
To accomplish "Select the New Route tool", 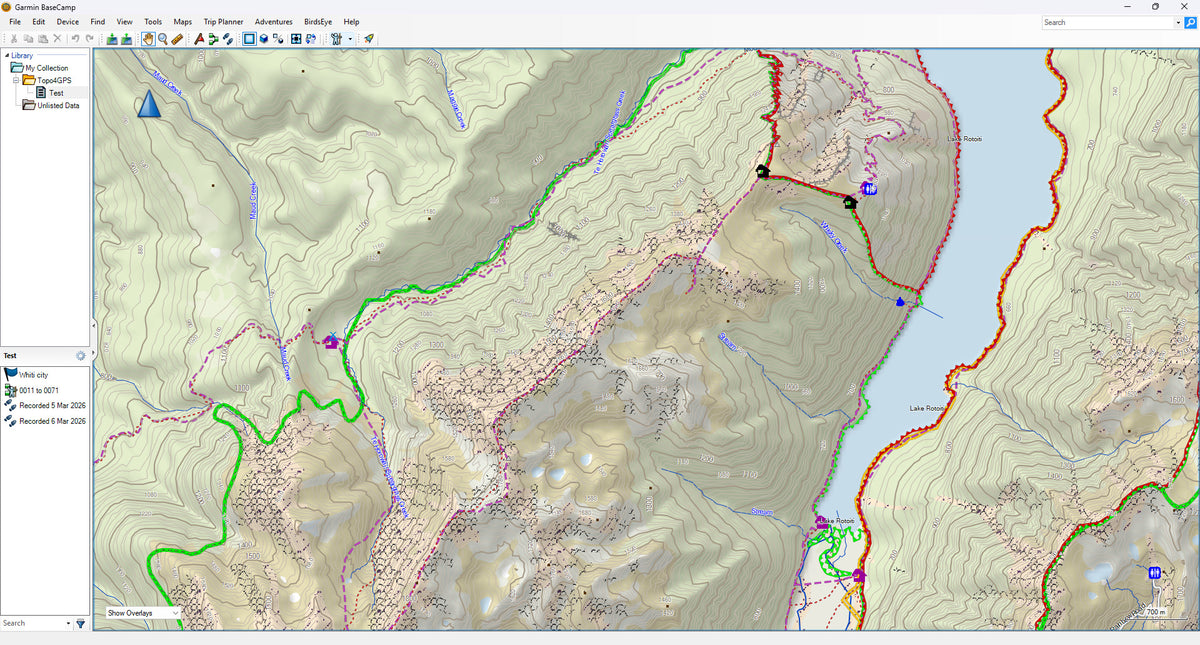I will (x=213, y=39).
